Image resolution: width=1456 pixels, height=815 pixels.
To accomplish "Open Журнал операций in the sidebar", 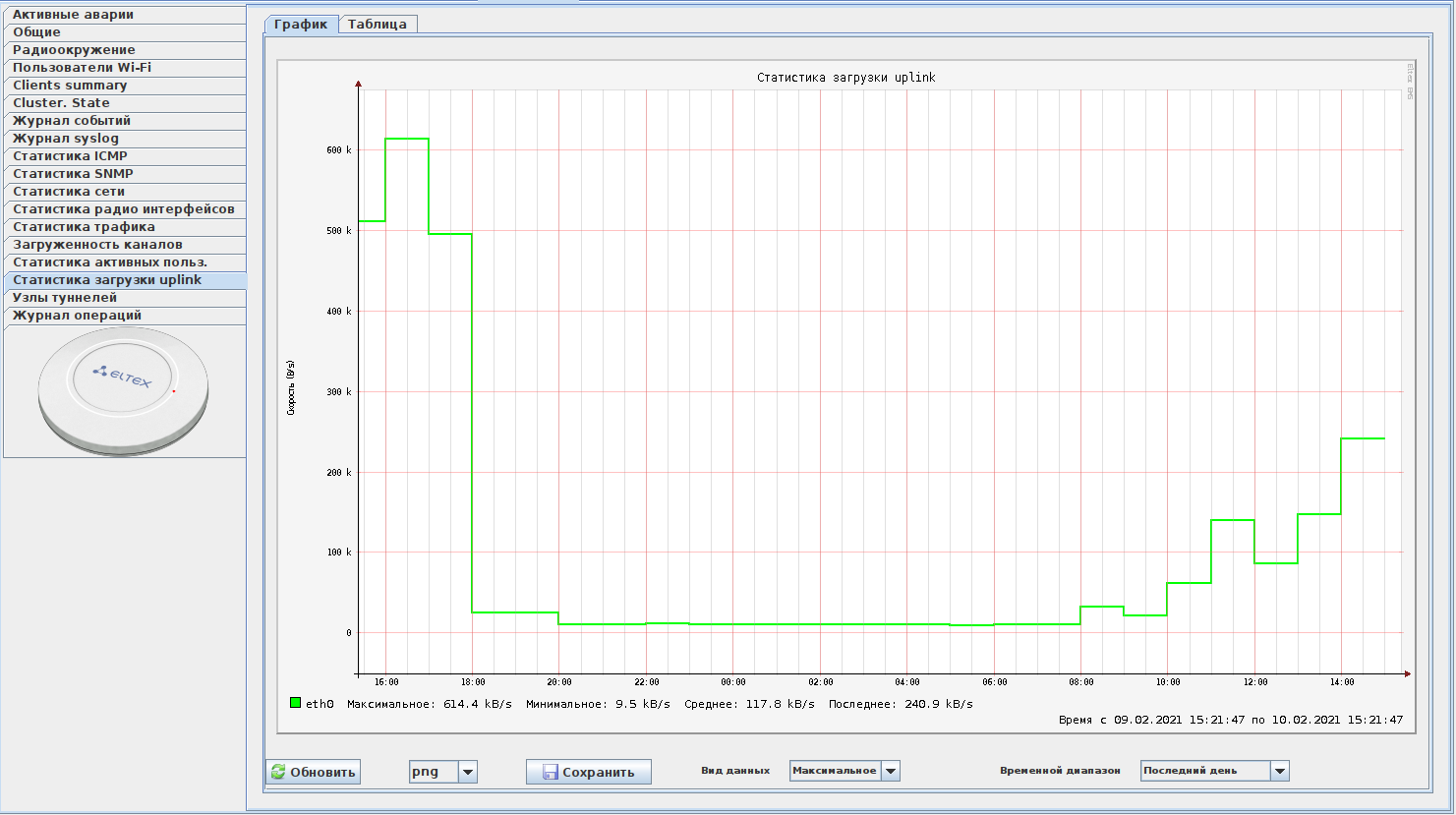I will (125, 316).
